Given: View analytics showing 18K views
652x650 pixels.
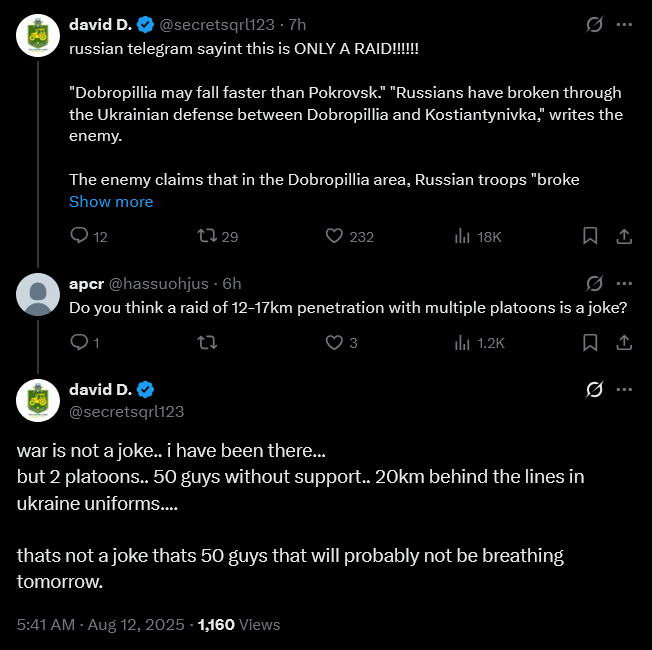Looking at the screenshot, I should coord(463,236).
